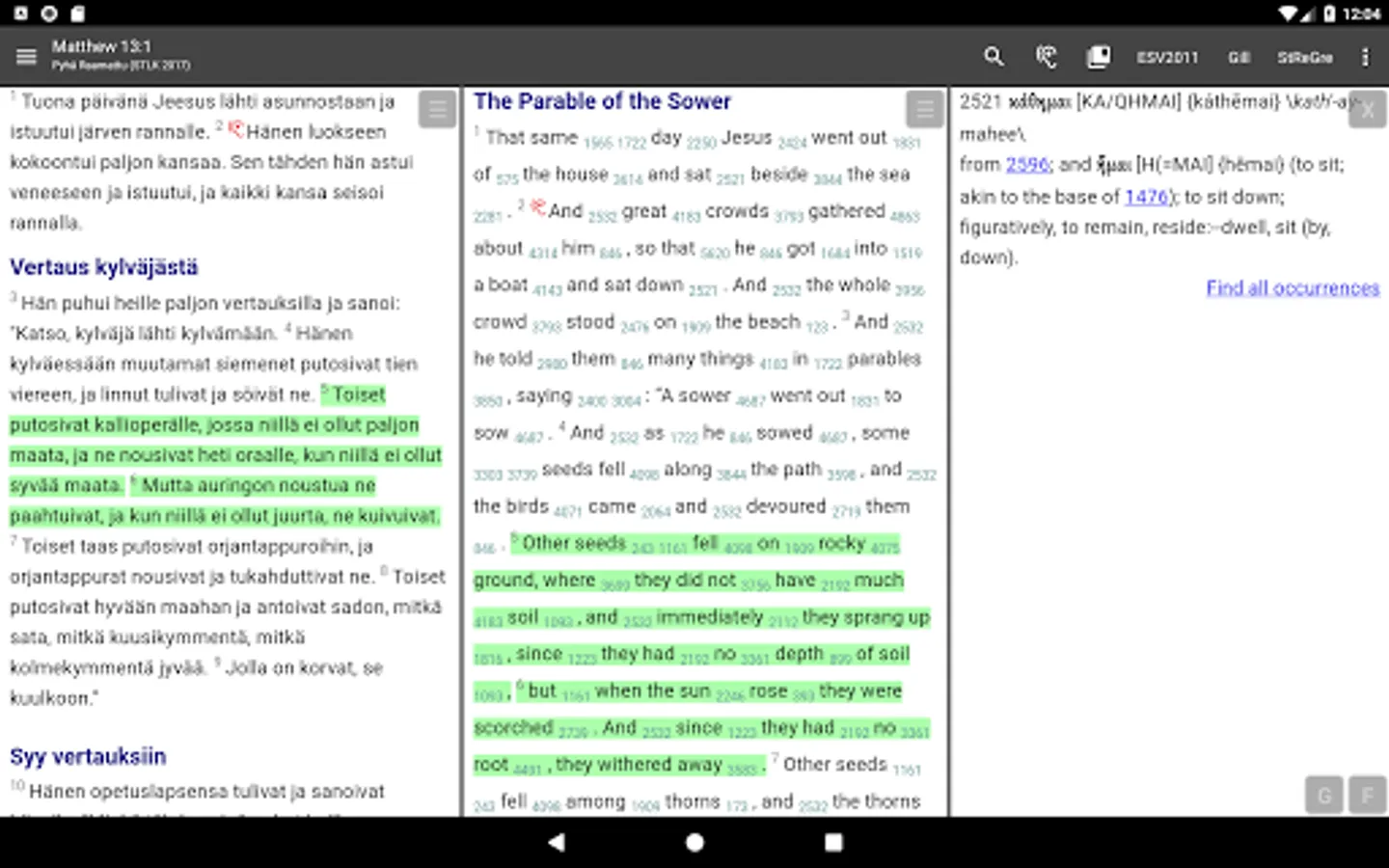The width and height of the screenshot is (1389, 868).
Task: Open the three-dot overflow menu
Action: [1365, 57]
